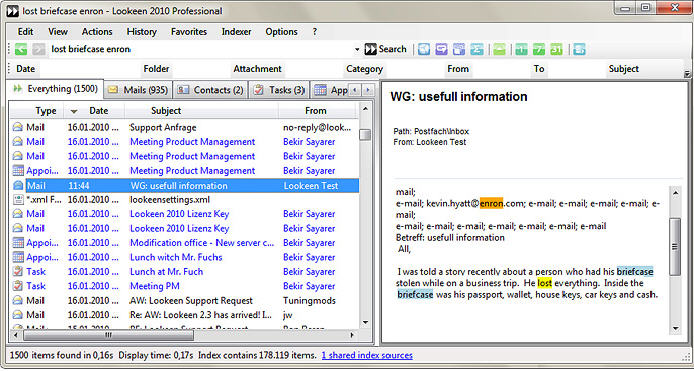Click the purple overlapping windows toolbar icon

click(x=459, y=49)
